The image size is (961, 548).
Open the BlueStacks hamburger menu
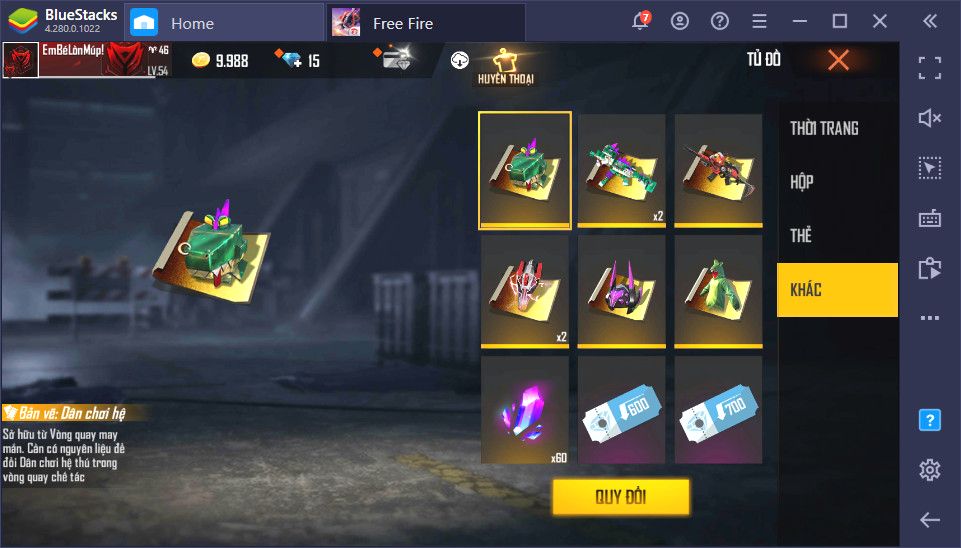759,21
